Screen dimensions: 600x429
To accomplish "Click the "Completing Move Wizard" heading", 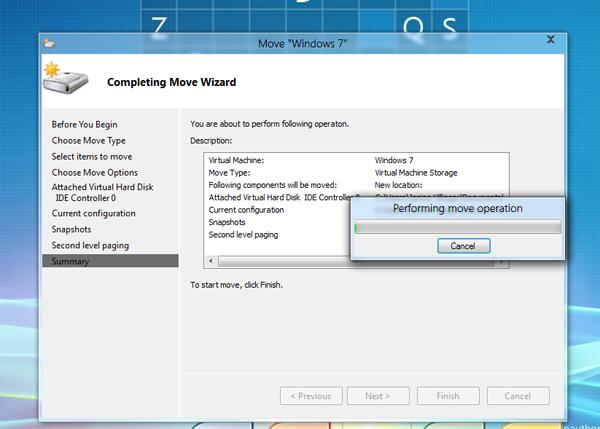I will [171, 82].
